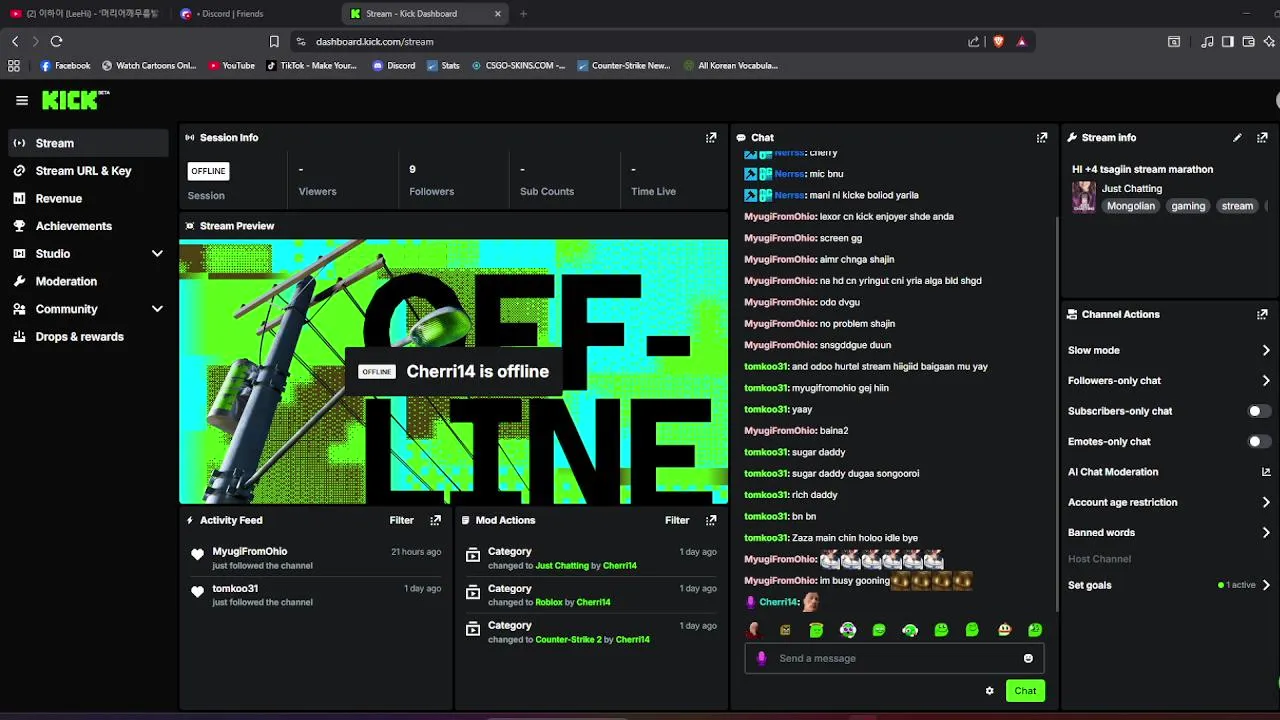Toggle Subscribers-only chat switch

[x=1259, y=411]
